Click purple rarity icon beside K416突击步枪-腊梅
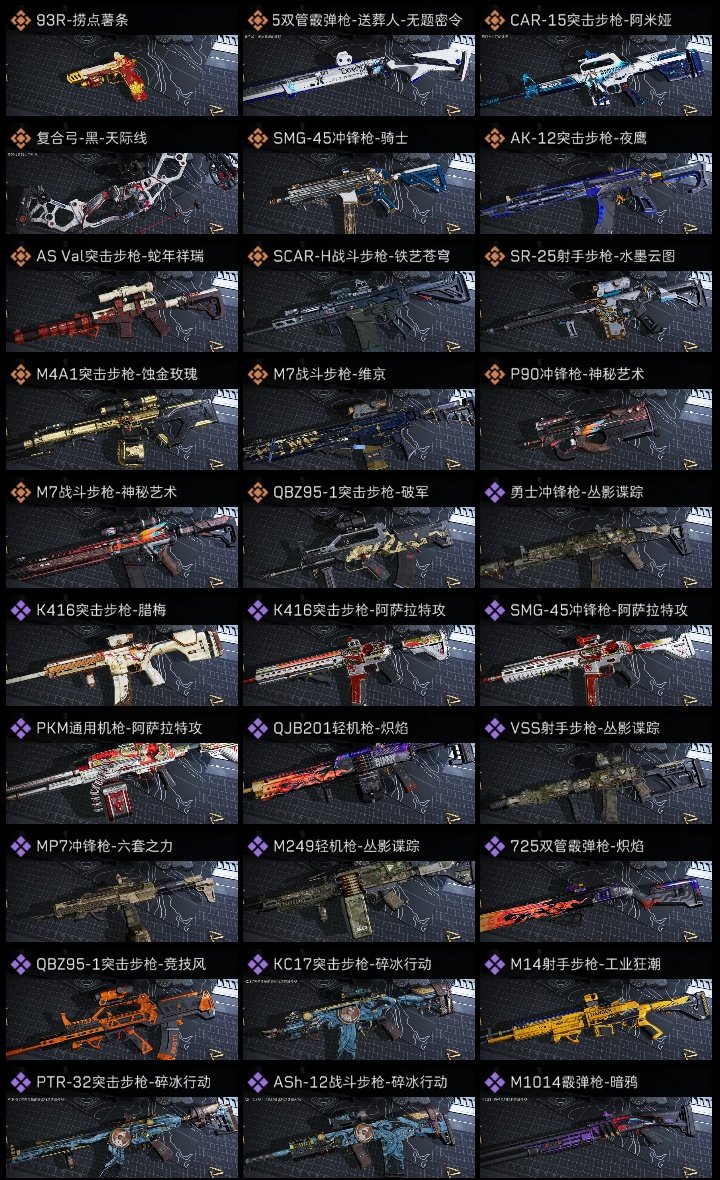 20,610
